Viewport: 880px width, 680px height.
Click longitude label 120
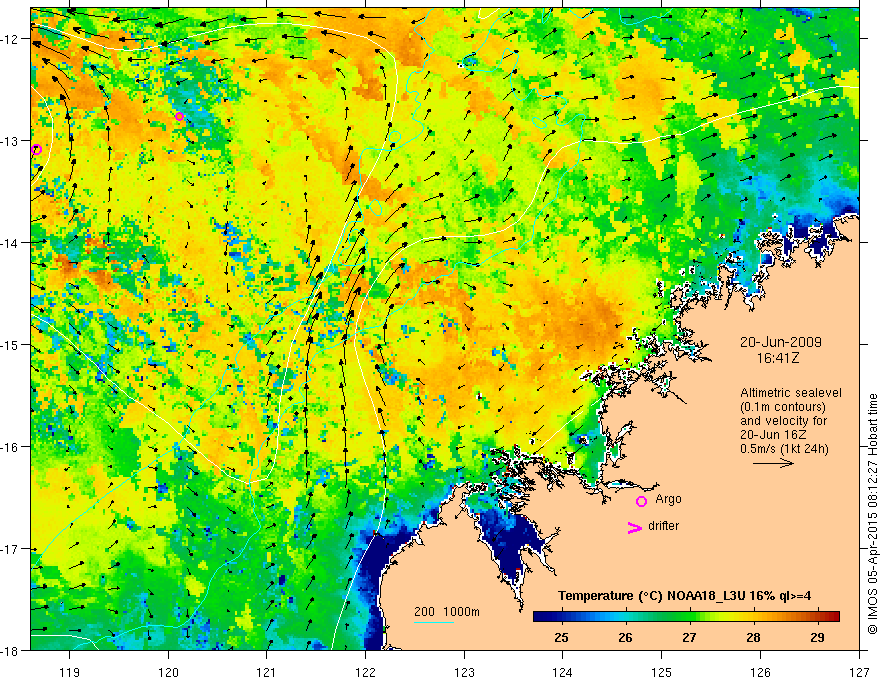pos(168,672)
